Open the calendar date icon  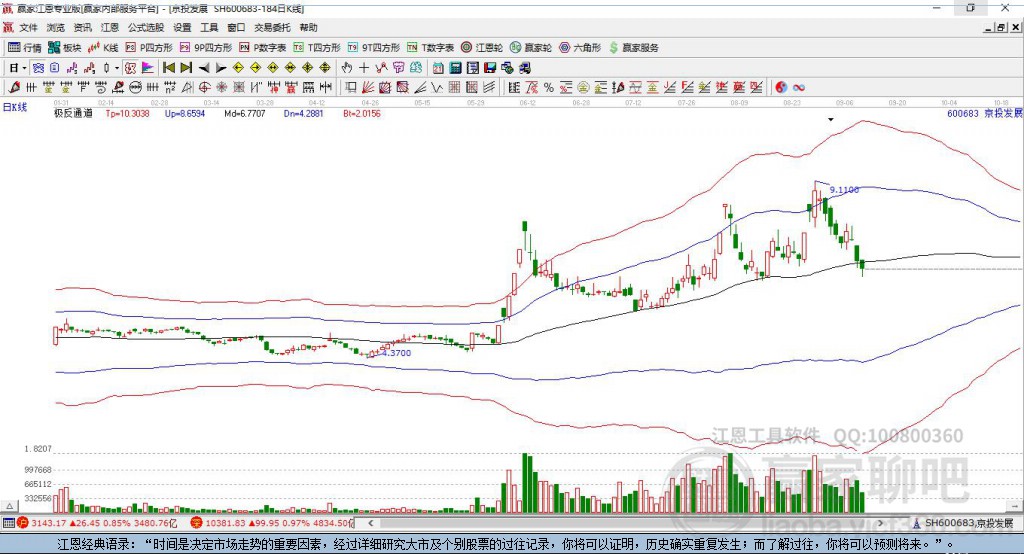tap(438, 68)
